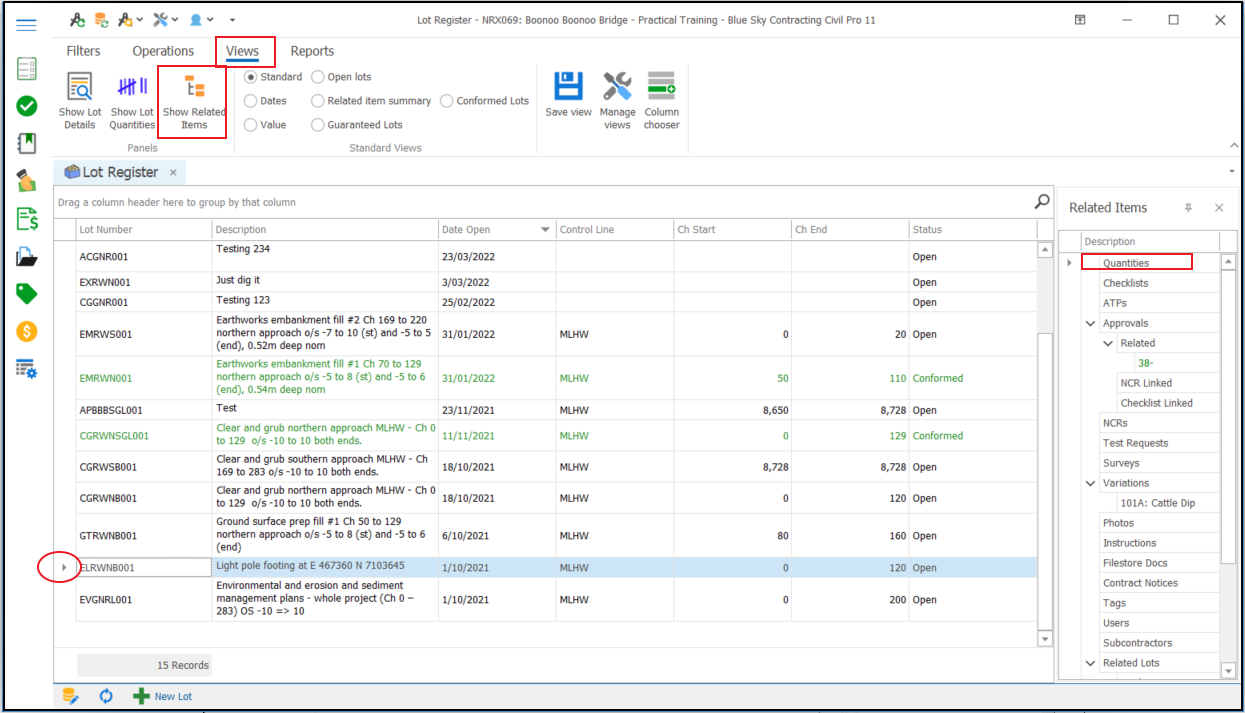Open the Date Open column filter dropdown

545,230
